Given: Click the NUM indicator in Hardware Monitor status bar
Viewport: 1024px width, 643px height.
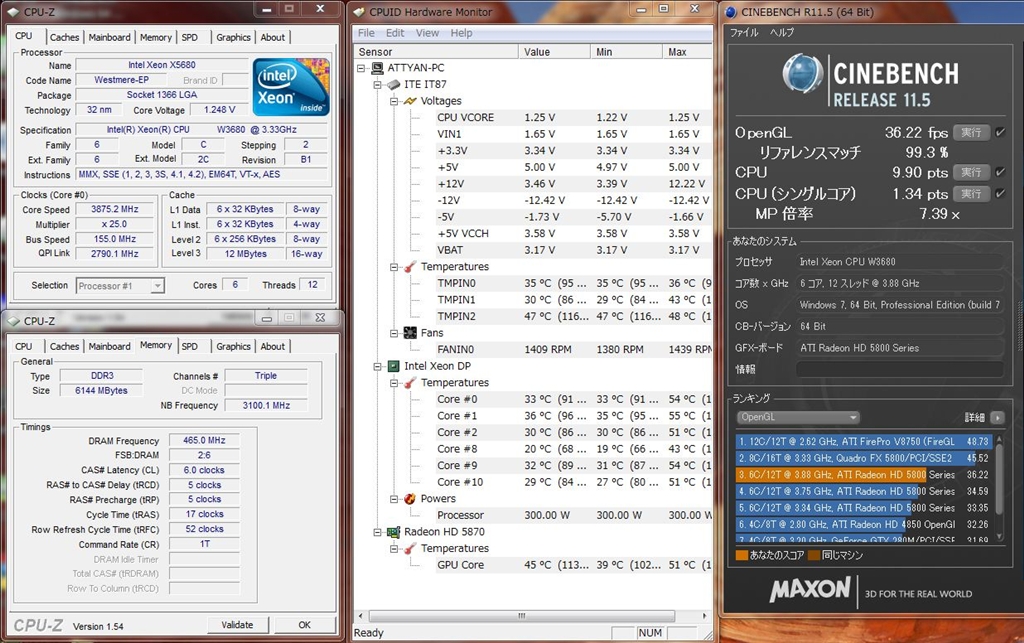Looking at the screenshot, I should (650, 633).
